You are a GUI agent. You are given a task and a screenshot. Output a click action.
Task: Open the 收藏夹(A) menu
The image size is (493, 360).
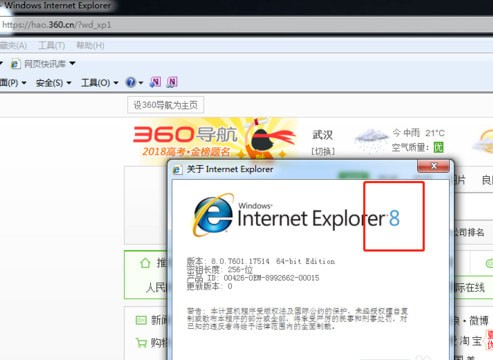(x=13, y=45)
